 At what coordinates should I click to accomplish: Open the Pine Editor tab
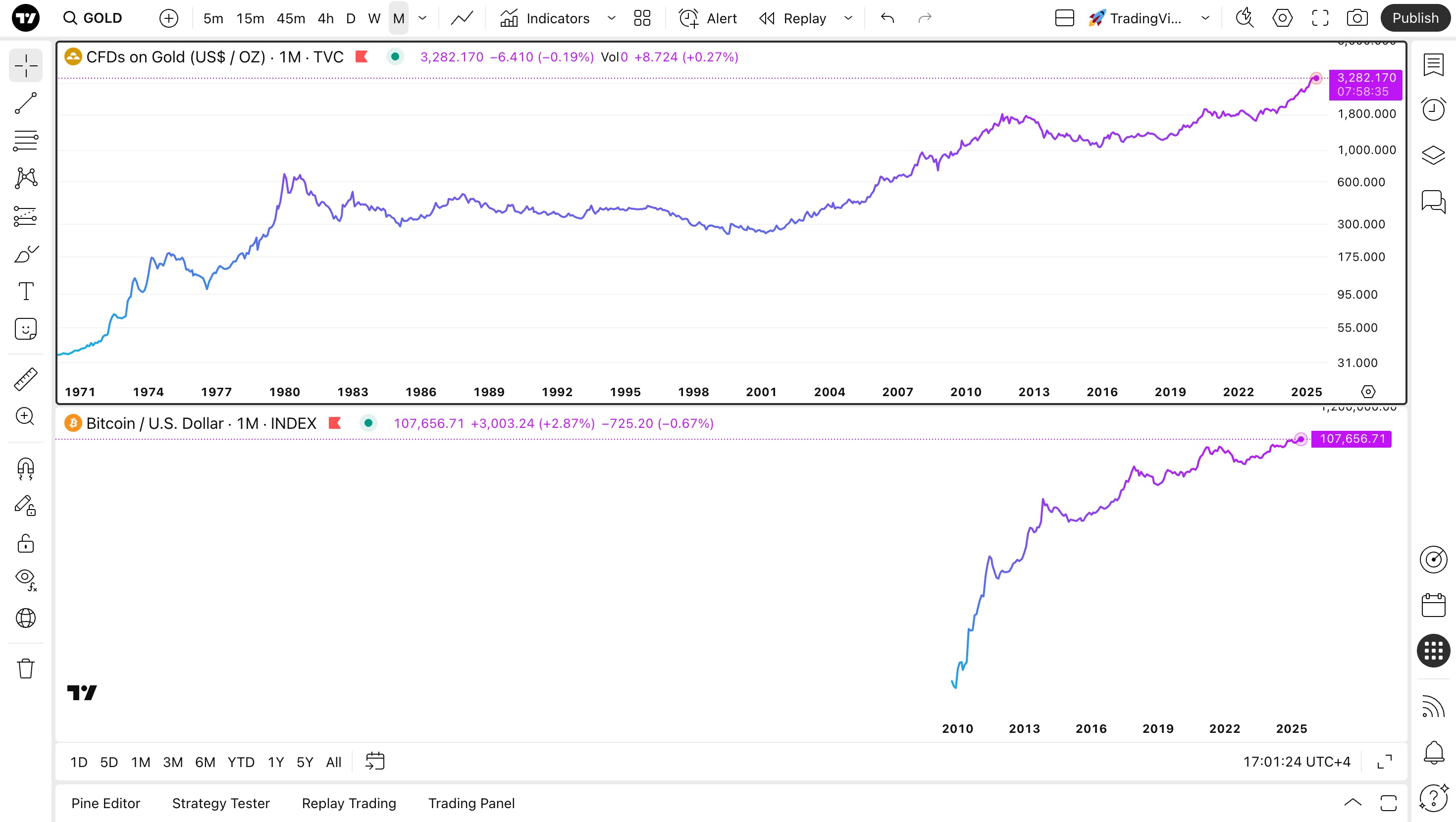[x=105, y=803]
